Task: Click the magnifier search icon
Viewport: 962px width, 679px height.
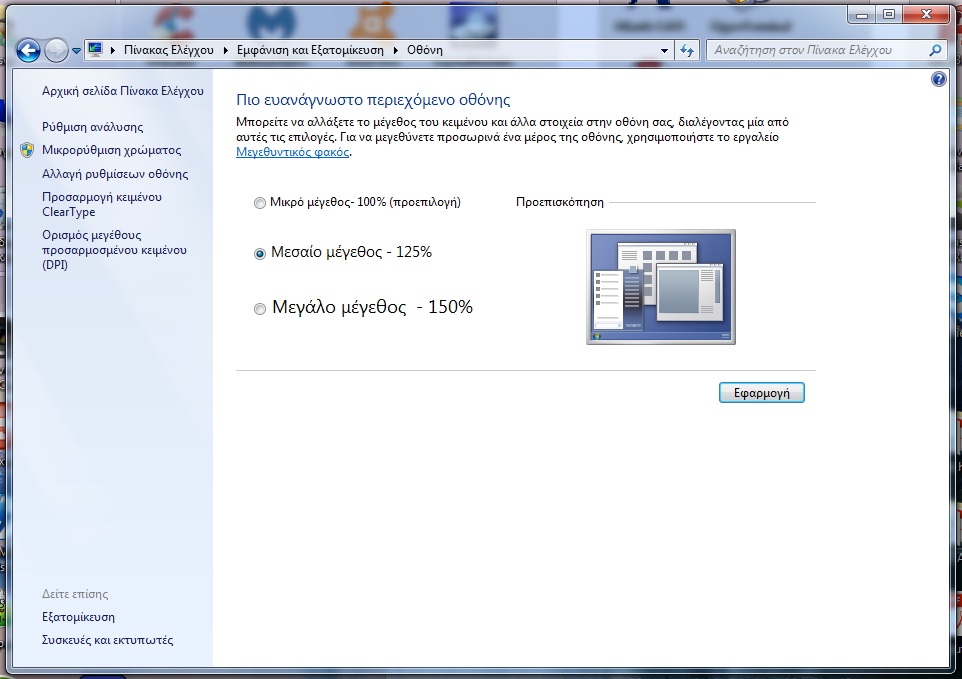Action: tap(936, 50)
